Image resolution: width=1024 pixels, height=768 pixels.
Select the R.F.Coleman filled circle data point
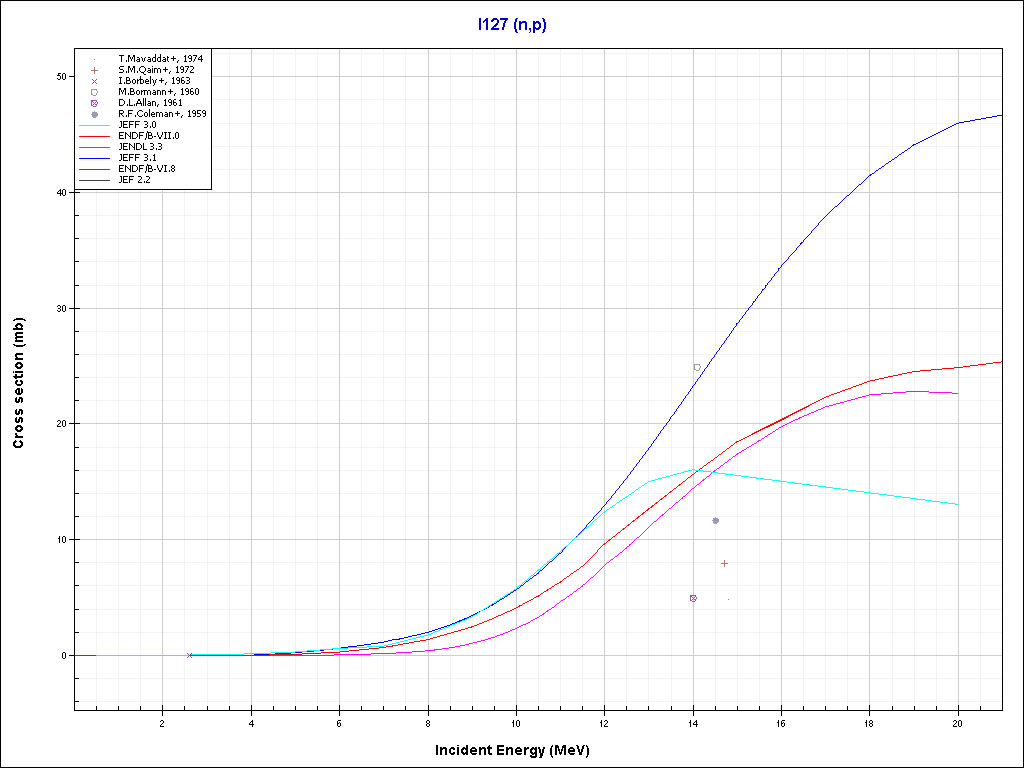click(x=715, y=520)
